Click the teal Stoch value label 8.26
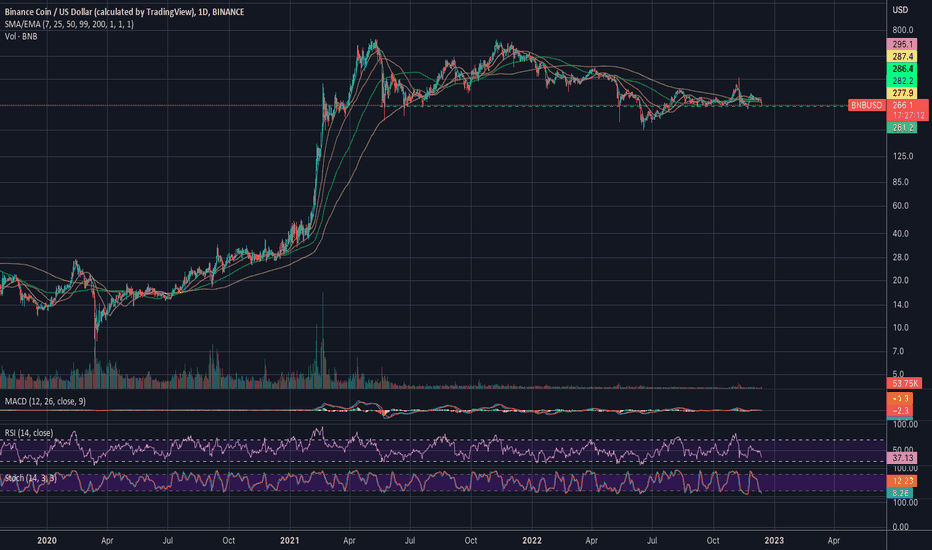 coord(900,493)
